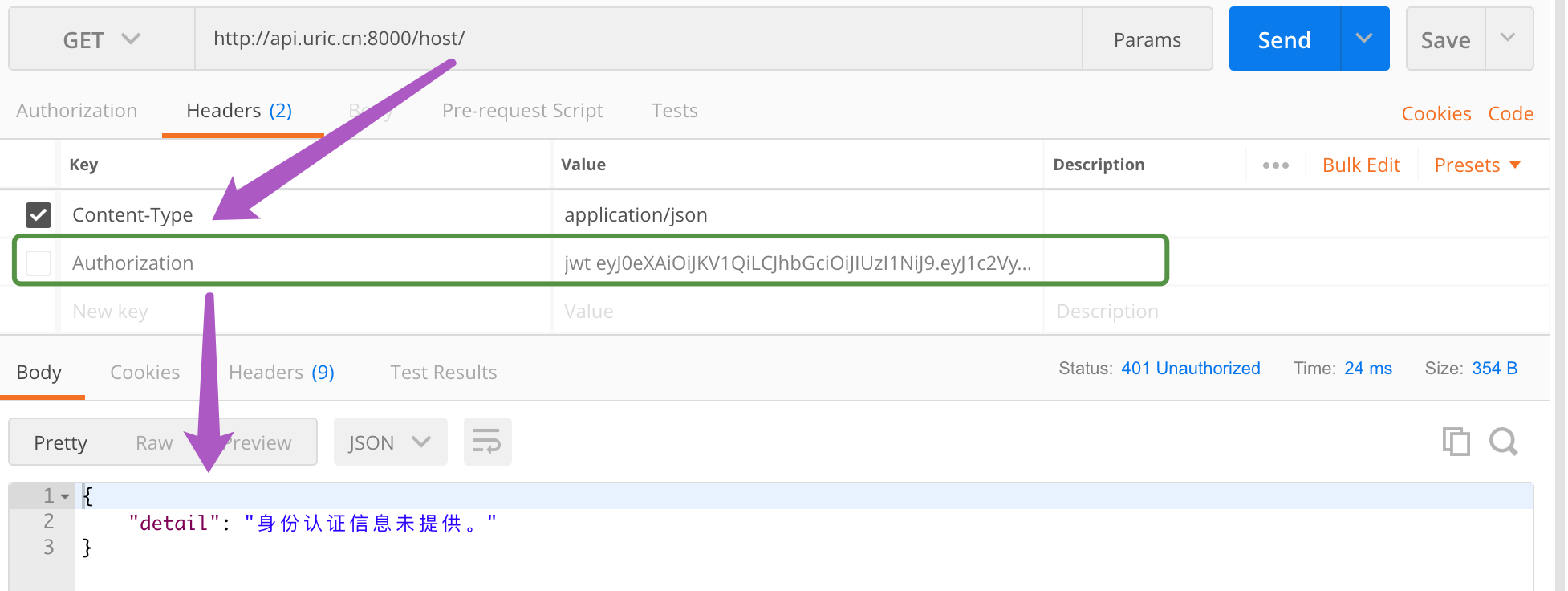Copy response body with the copy icon

(x=1456, y=441)
